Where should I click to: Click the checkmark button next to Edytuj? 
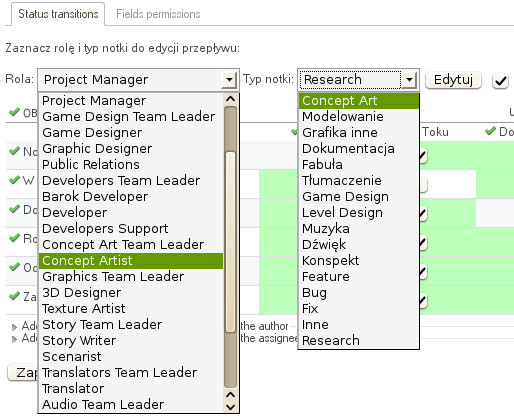(500, 81)
